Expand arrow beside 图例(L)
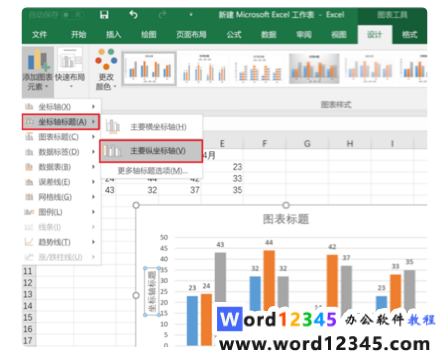 tap(93, 212)
